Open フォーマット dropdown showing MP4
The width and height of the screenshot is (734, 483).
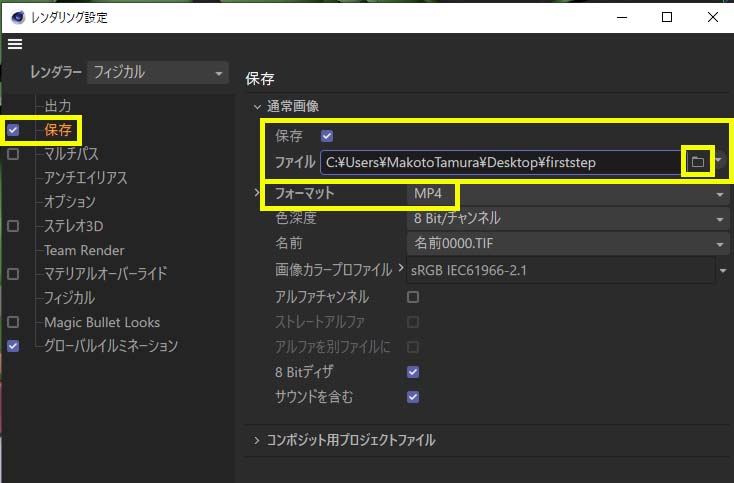[x=567, y=193]
